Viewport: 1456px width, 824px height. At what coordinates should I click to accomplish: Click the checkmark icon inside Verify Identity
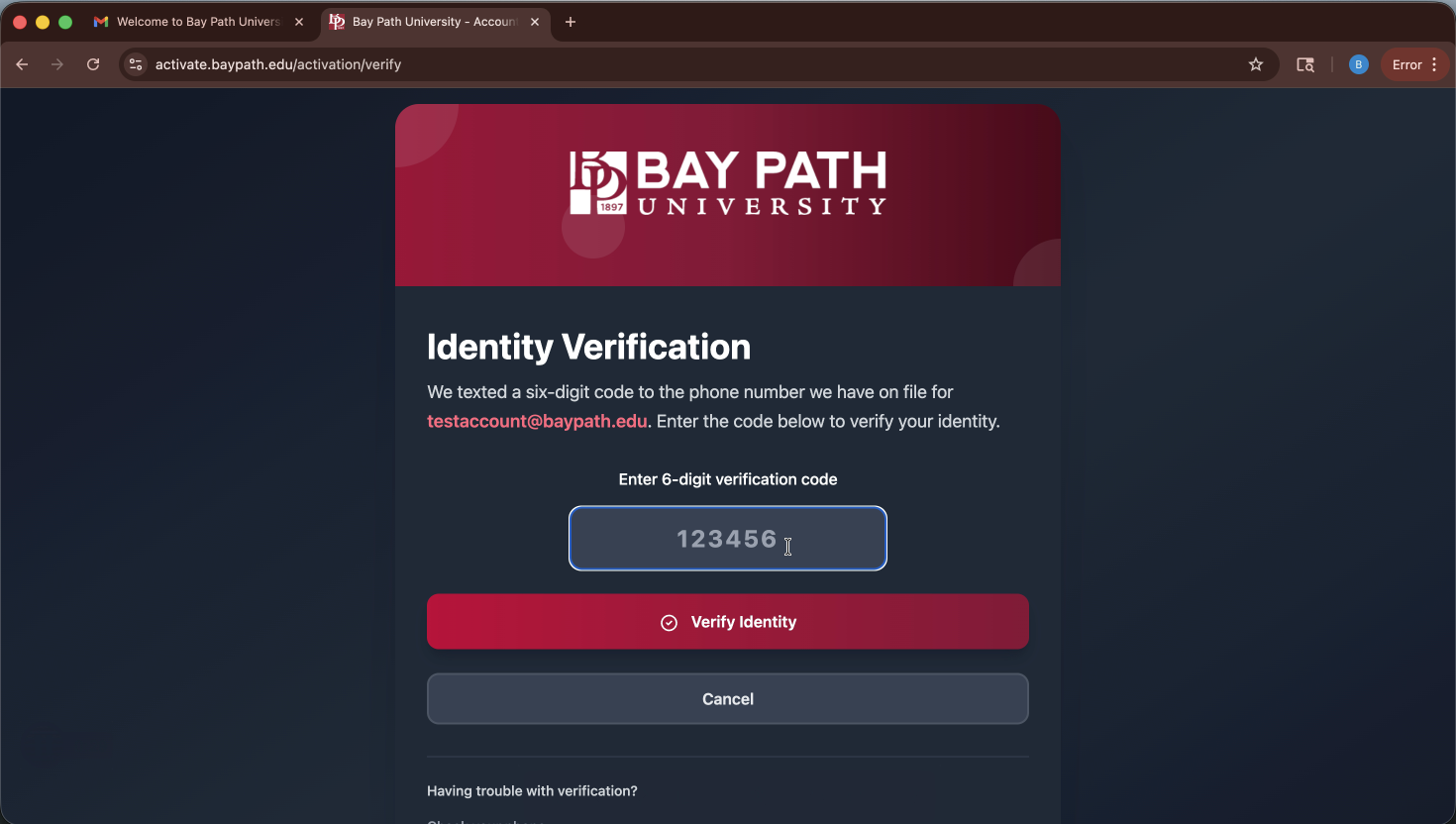tap(669, 621)
